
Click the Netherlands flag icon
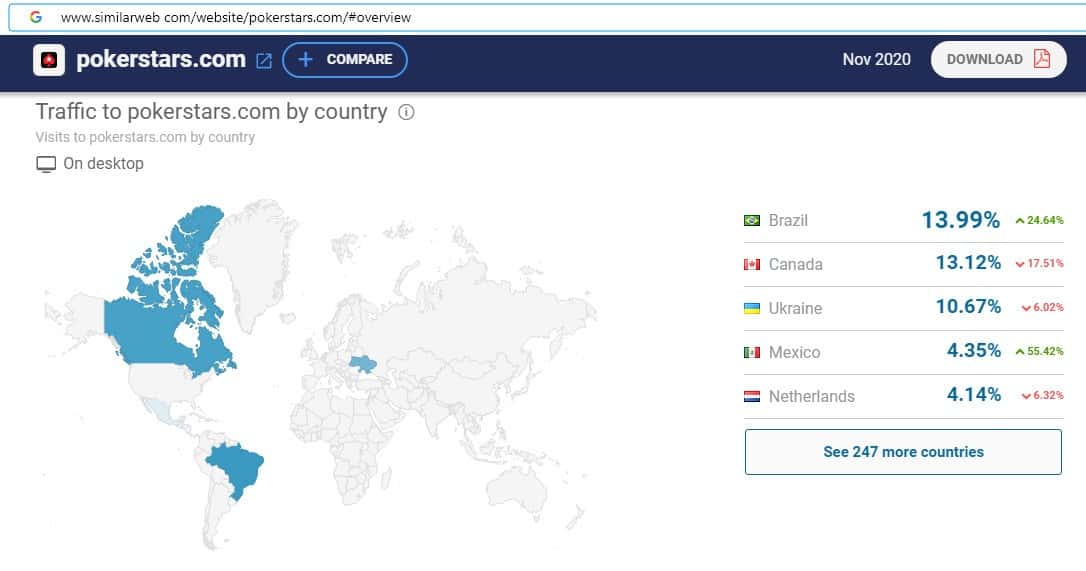[751, 396]
